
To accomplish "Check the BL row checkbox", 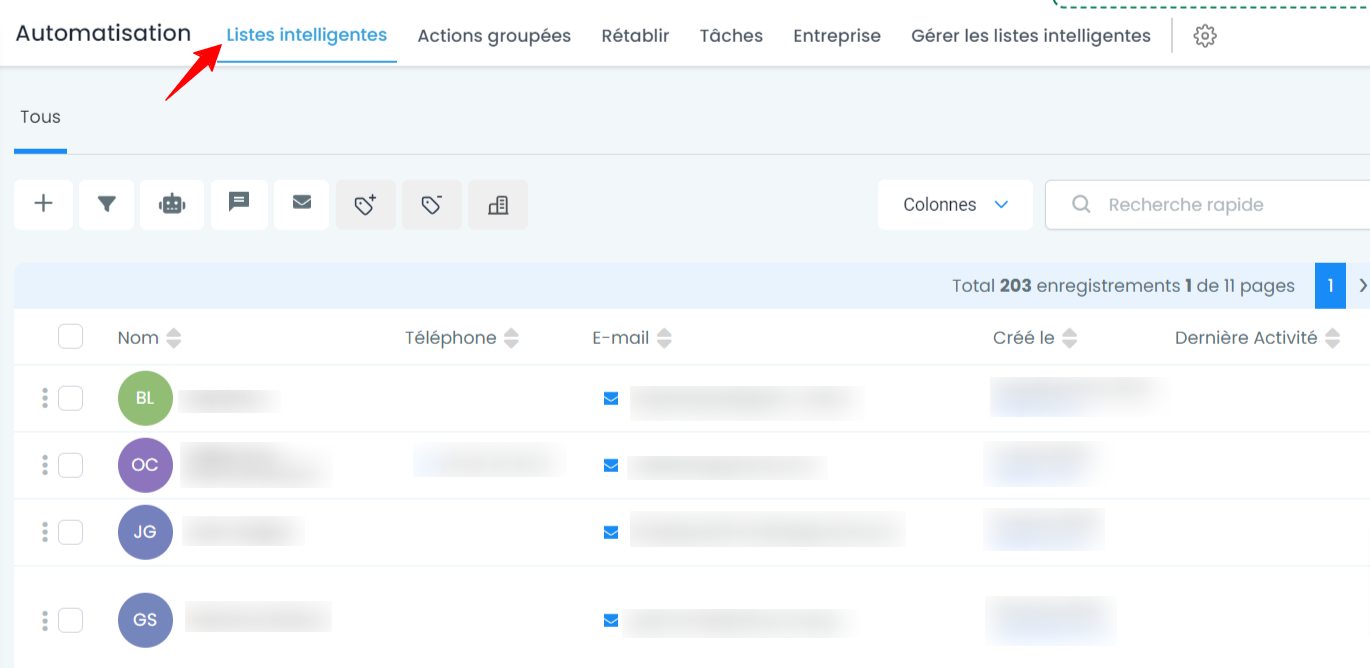I will (70, 398).
